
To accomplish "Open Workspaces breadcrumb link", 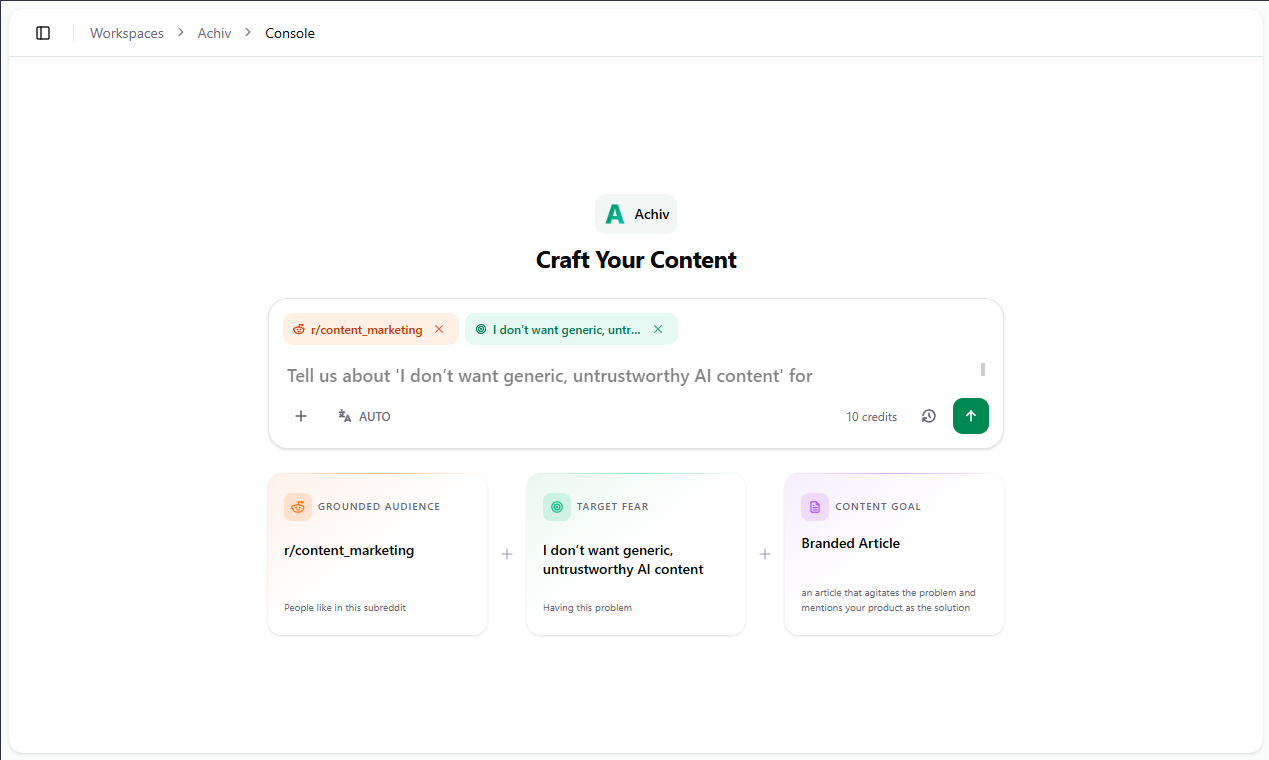I will pyautogui.click(x=127, y=33).
